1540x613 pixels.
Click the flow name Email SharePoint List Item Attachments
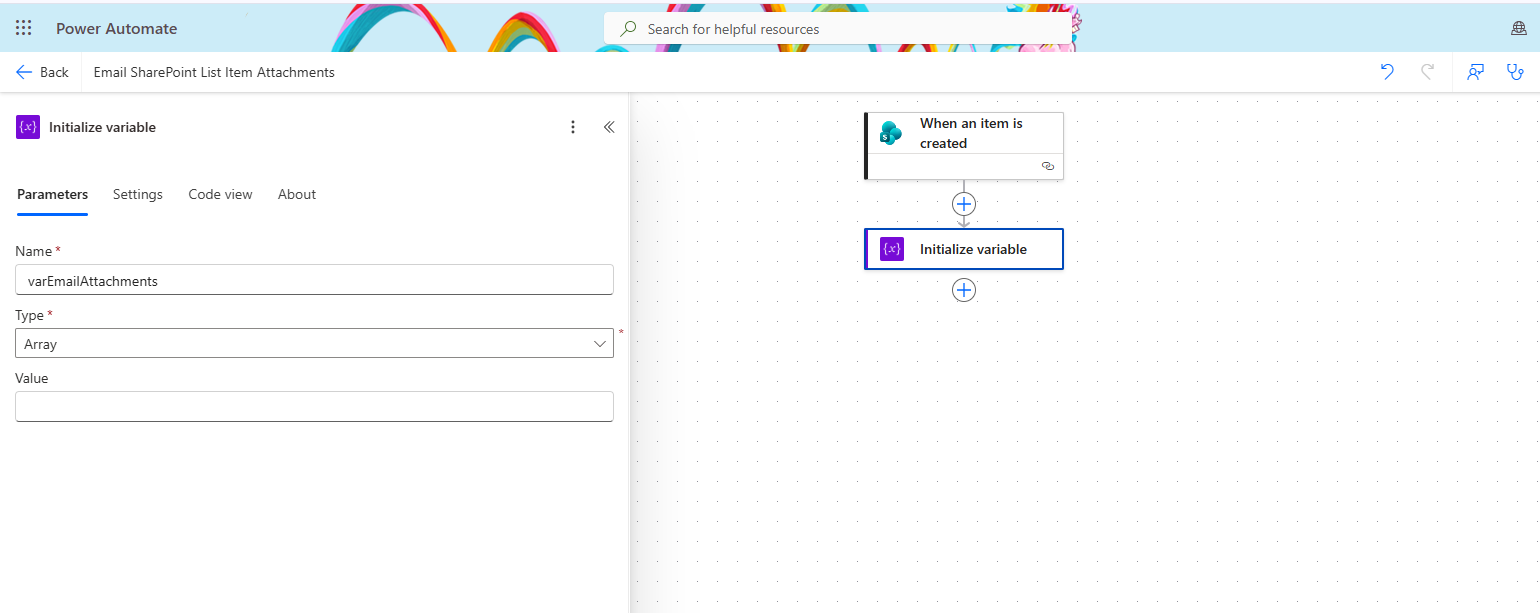click(x=214, y=72)
